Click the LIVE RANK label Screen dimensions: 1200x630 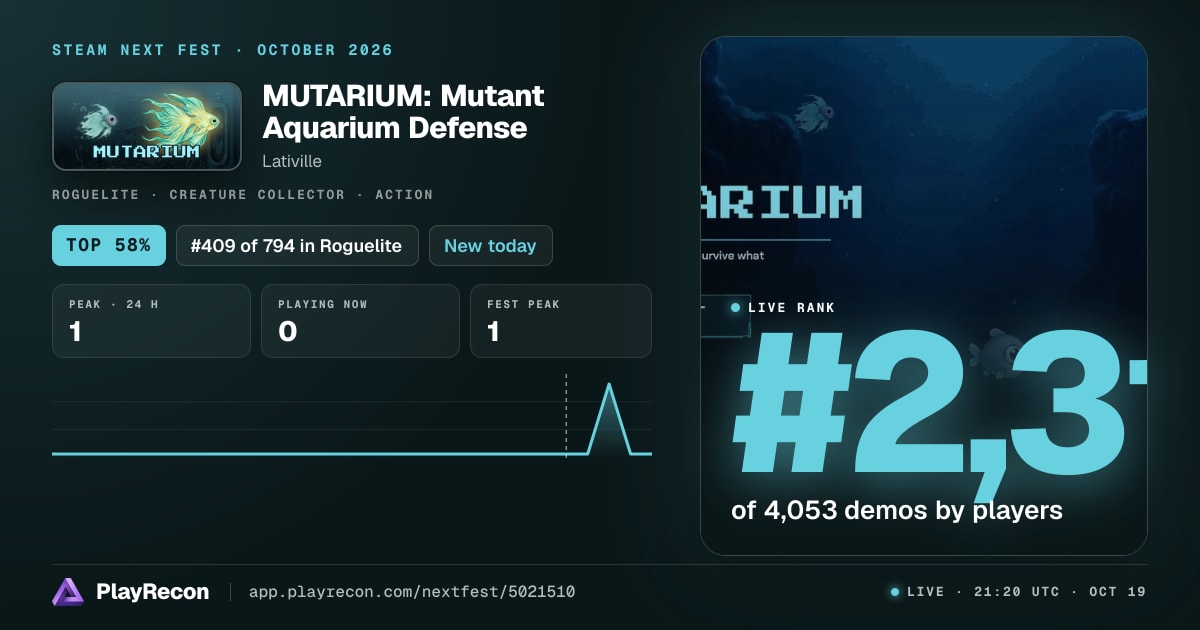(x=791, y=308)
